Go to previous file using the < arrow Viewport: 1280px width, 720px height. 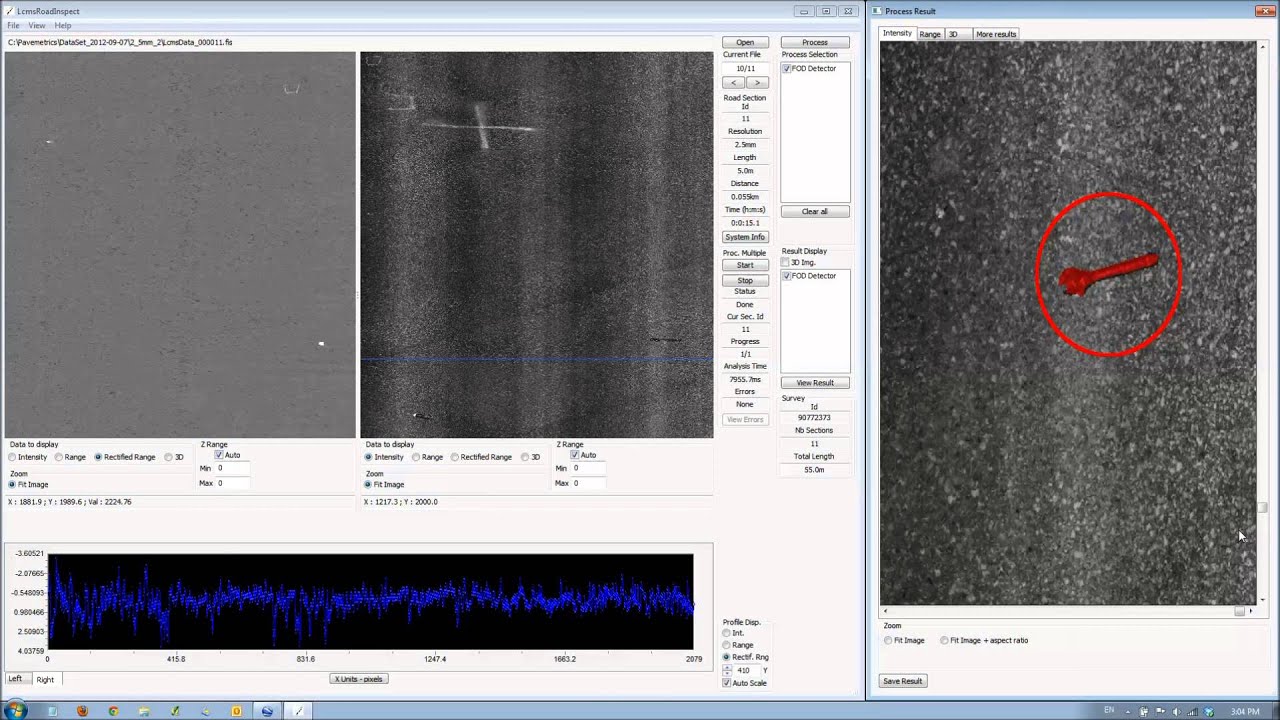tap(734, 83)
